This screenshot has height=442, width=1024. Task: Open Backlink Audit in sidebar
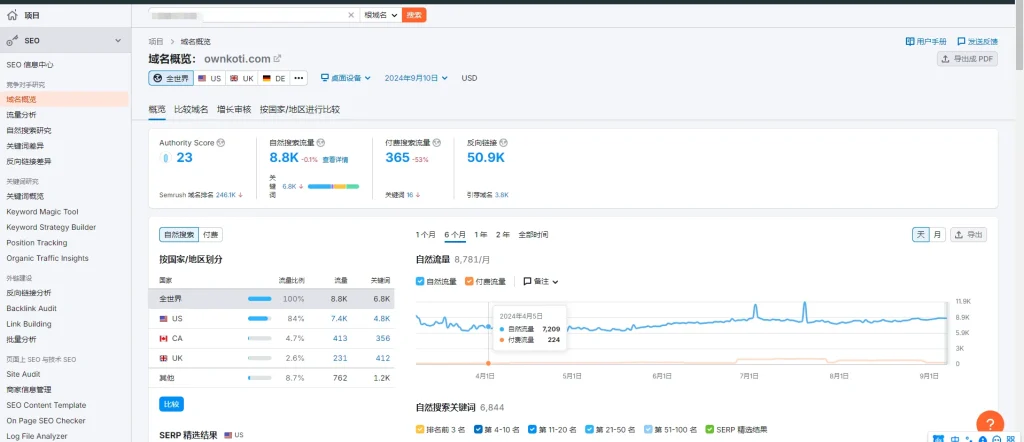[x=31, y=308]
